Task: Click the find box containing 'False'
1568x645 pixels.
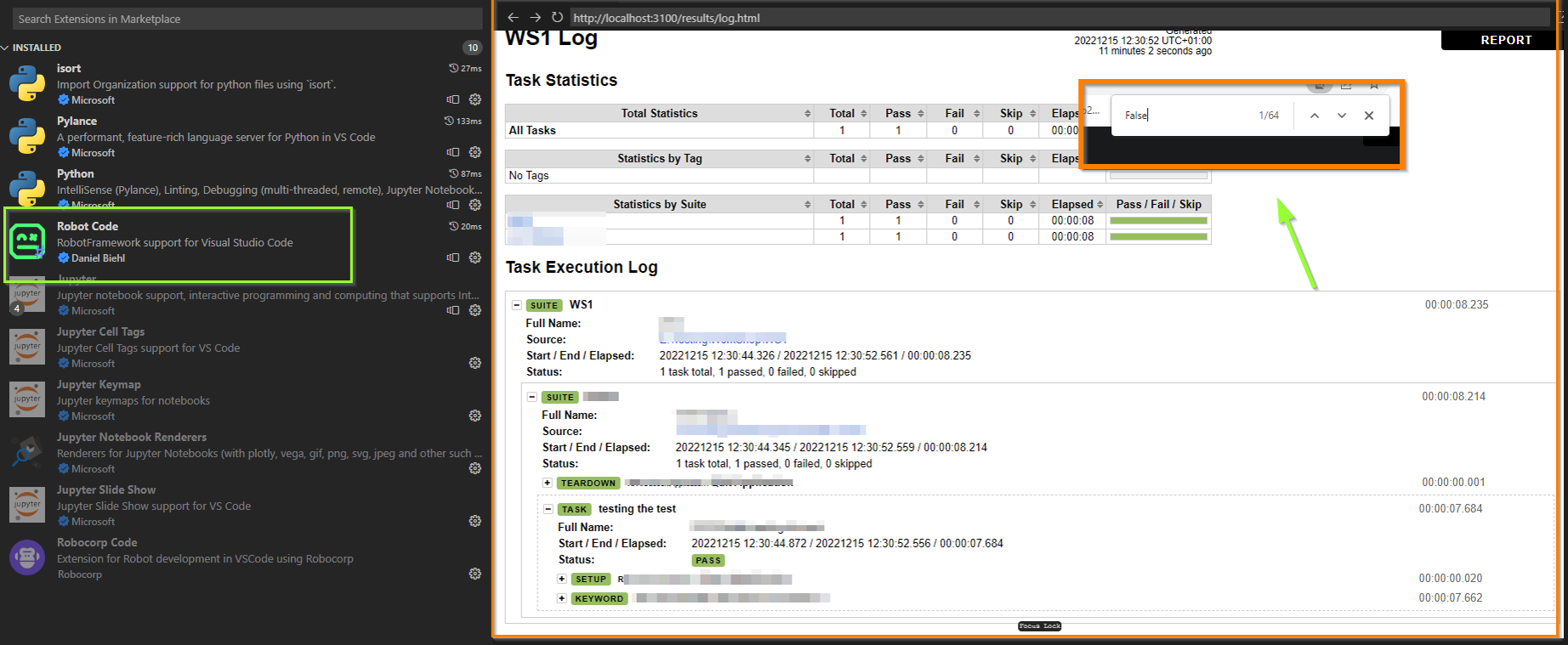Action: pos(1186,116)
